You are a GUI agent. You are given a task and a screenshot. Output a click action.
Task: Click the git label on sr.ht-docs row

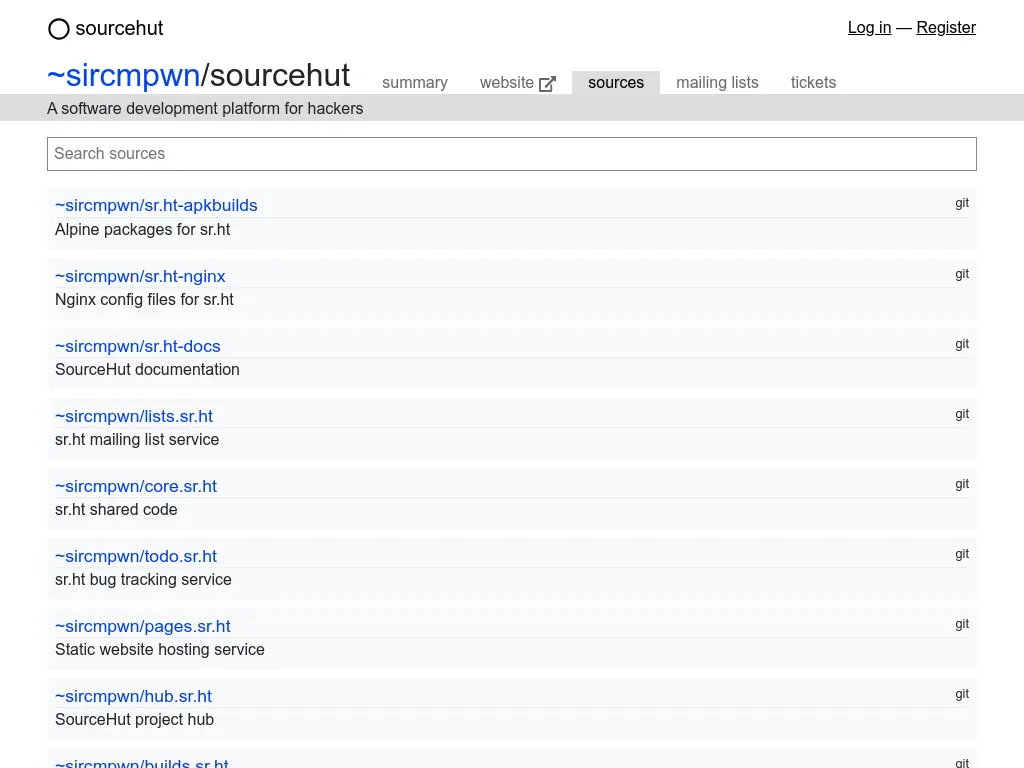coord(962,344)
